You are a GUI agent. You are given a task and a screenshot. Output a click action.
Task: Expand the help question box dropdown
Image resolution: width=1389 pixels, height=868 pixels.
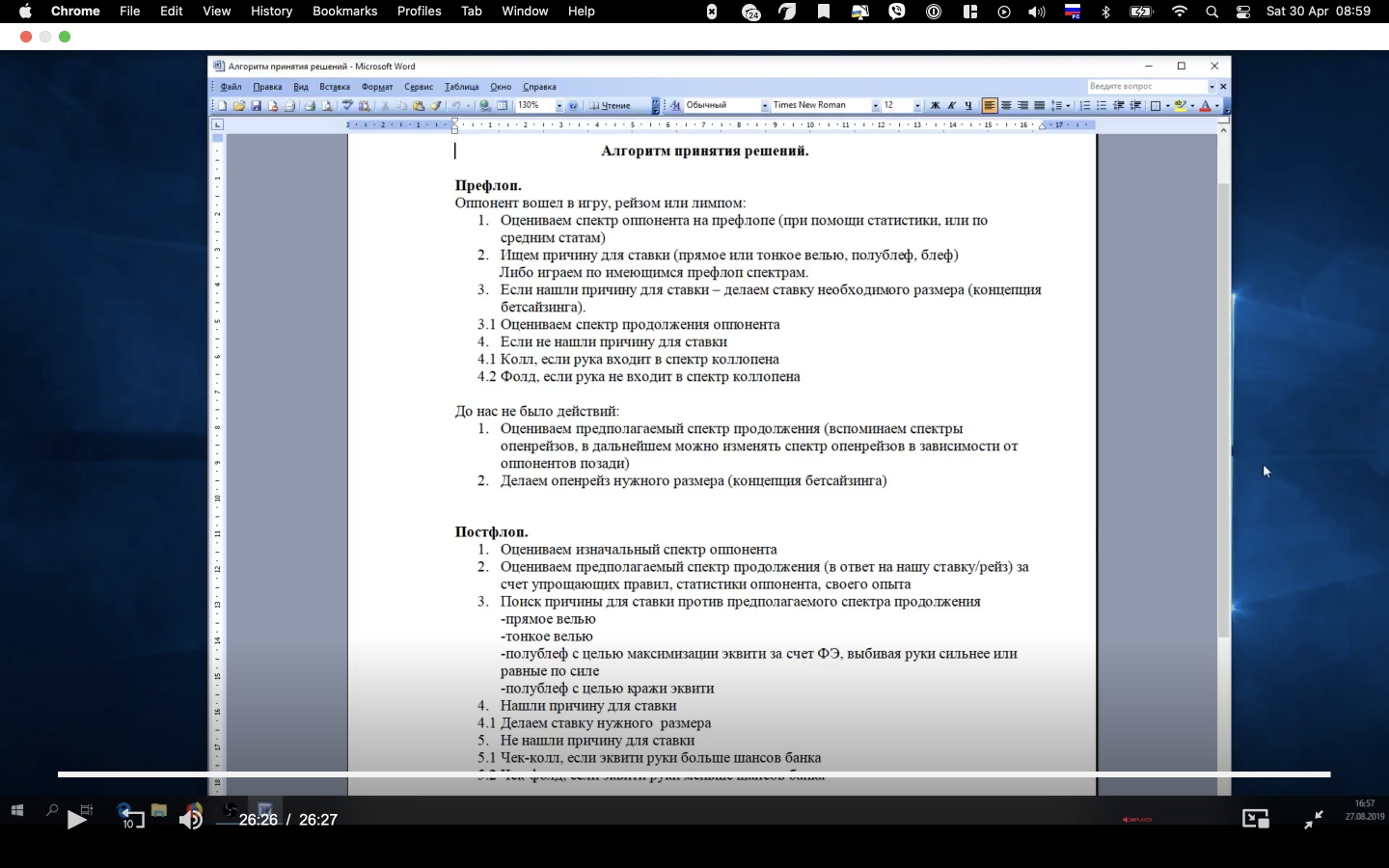(x=1212, y=87)
